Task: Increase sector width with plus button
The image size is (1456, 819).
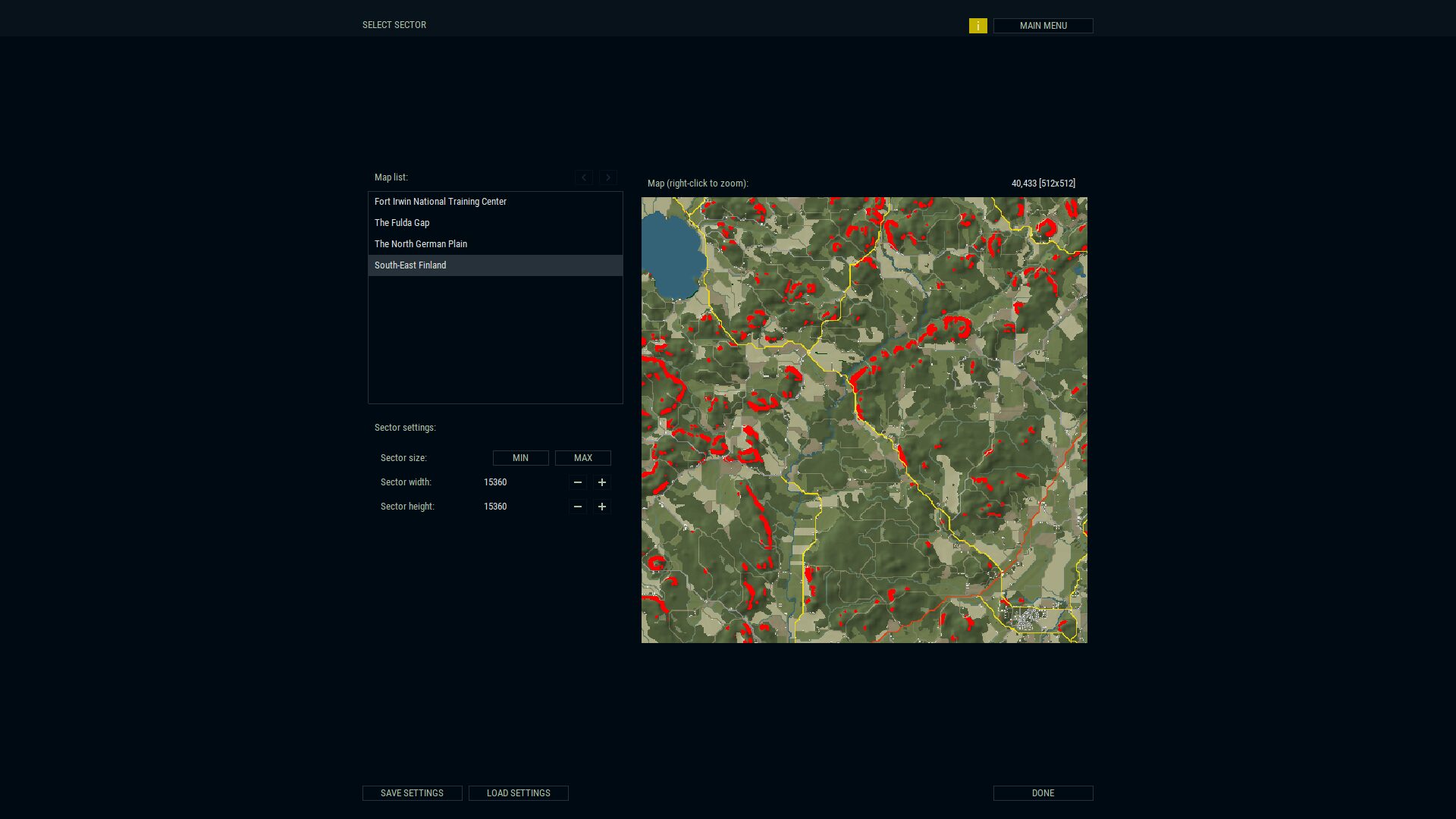Action: click(x=601, y=482)
